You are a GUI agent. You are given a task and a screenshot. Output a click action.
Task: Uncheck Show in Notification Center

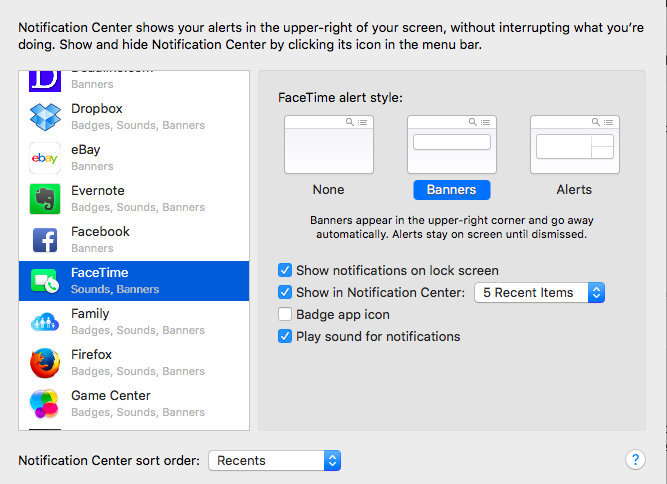click(x=285, y=292)
